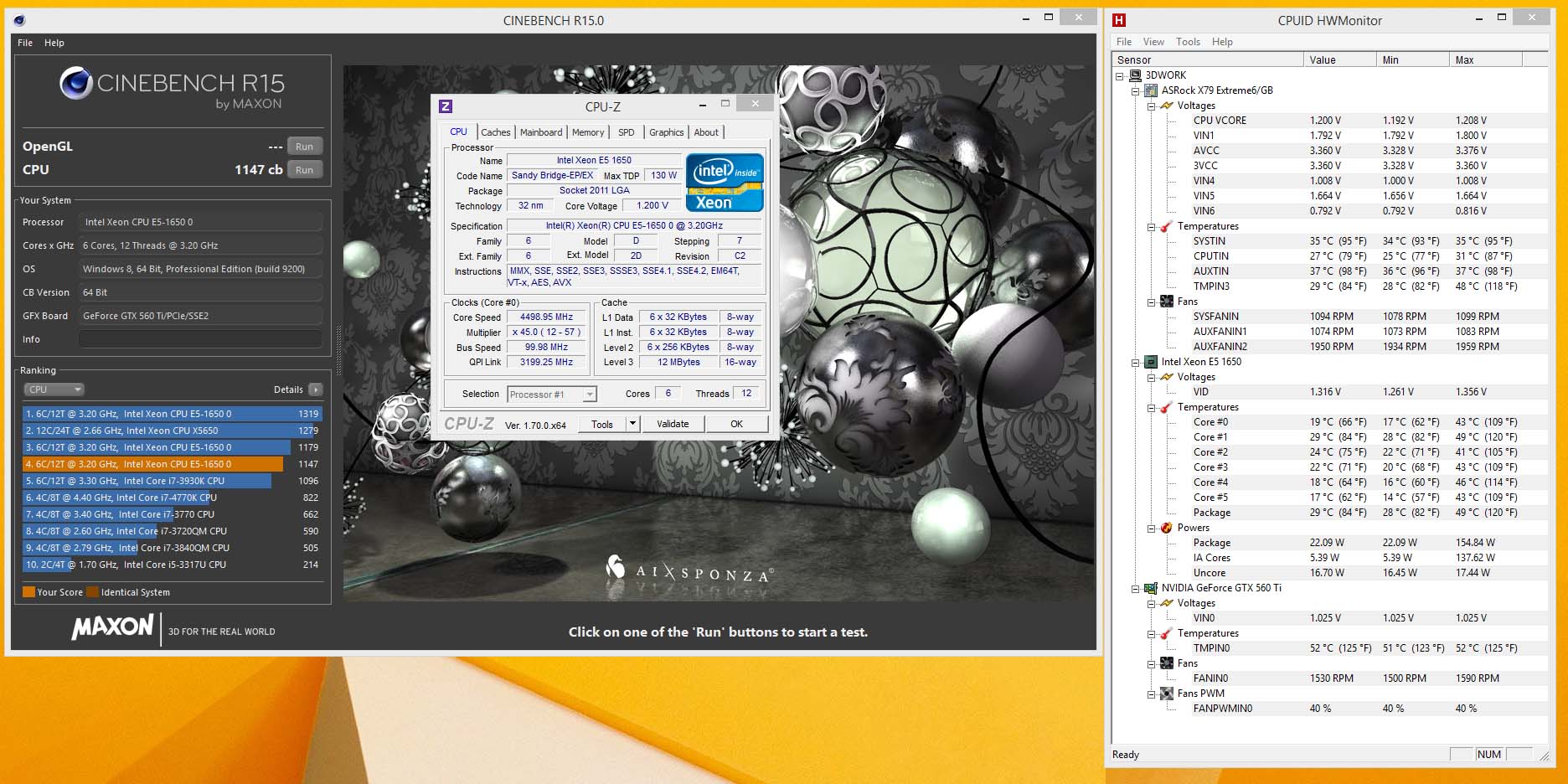Run the CPU test in Cinebench
This screenshot has width=1568, height=784.
pyautogui.click(x=305, y=170)
